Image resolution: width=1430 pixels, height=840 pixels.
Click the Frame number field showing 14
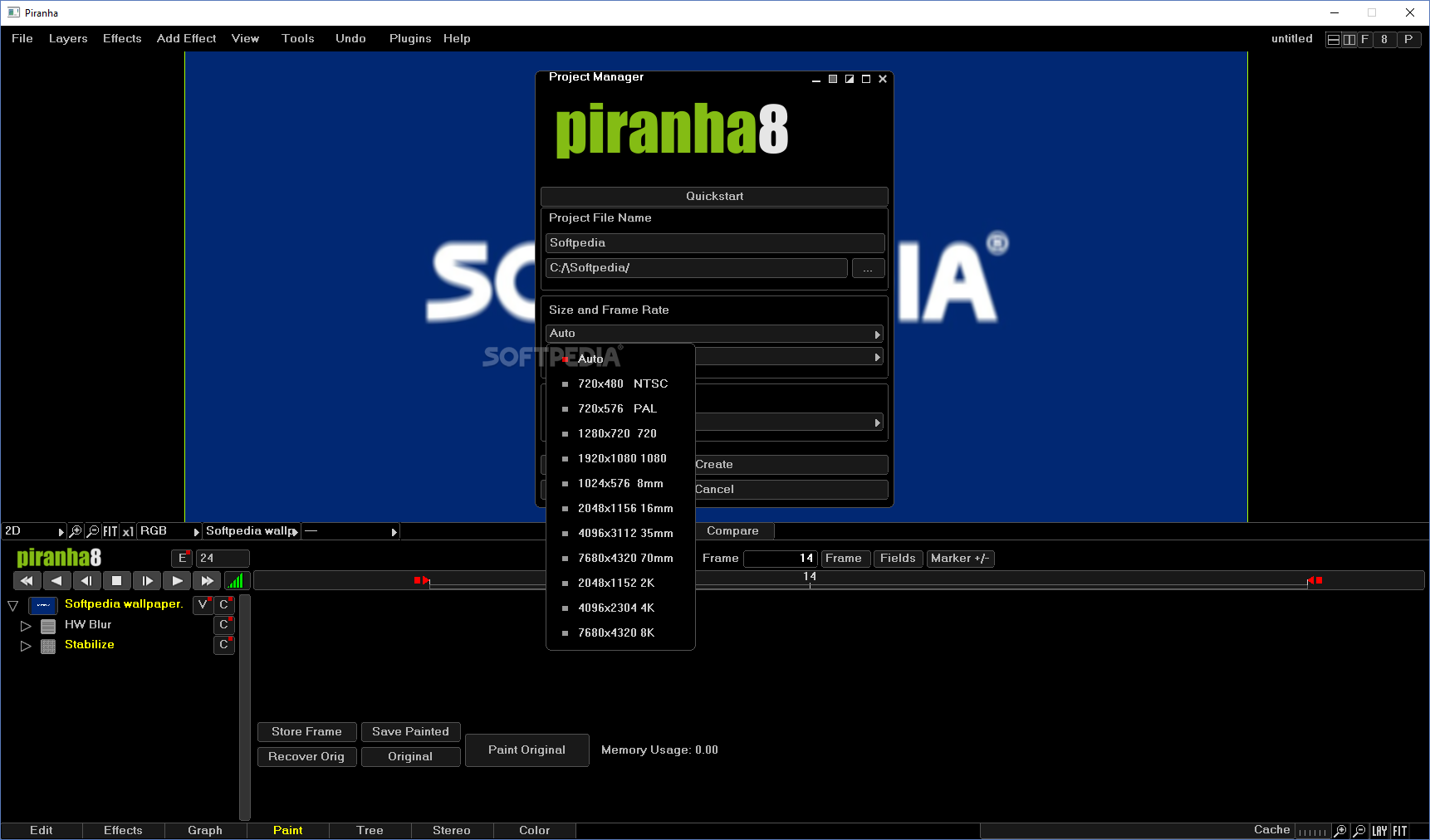tap(781, 559)
